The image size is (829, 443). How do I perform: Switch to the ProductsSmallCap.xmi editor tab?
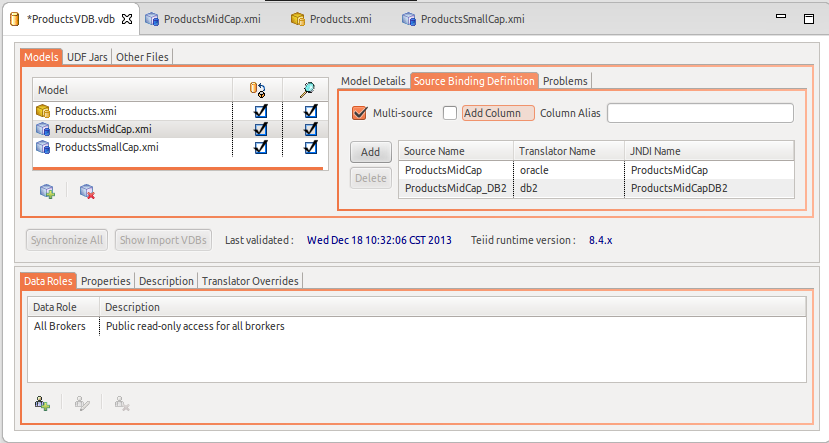coord(463,19)
